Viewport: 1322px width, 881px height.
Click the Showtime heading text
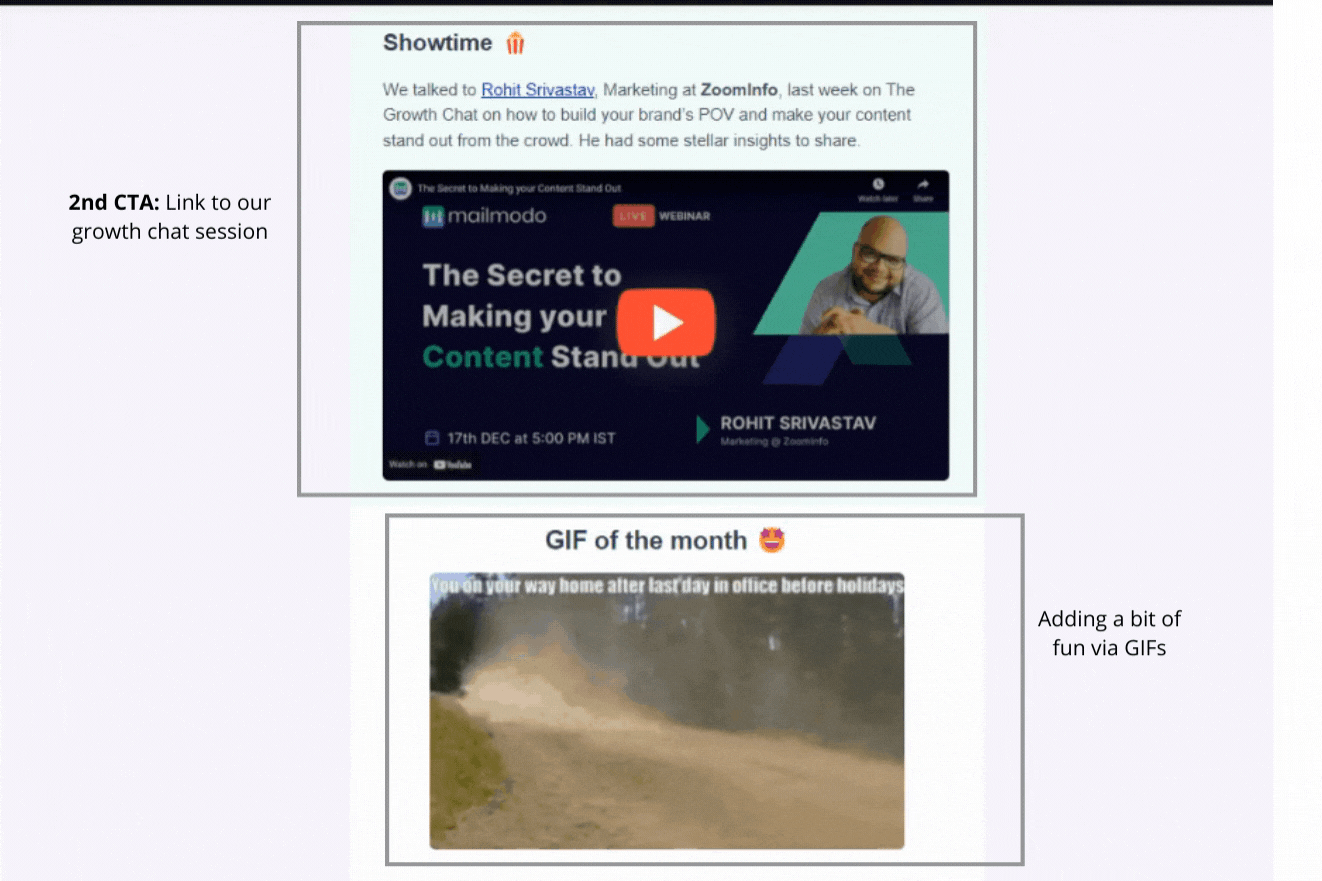(438, 43)
